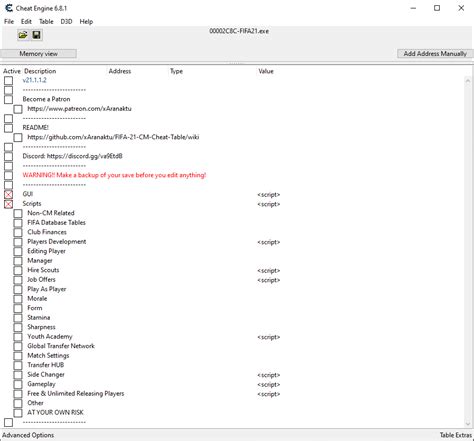The image size is (474, 441).
Task: Select the patreon.com/xAranaktu entry
Action: pos(79,109)
